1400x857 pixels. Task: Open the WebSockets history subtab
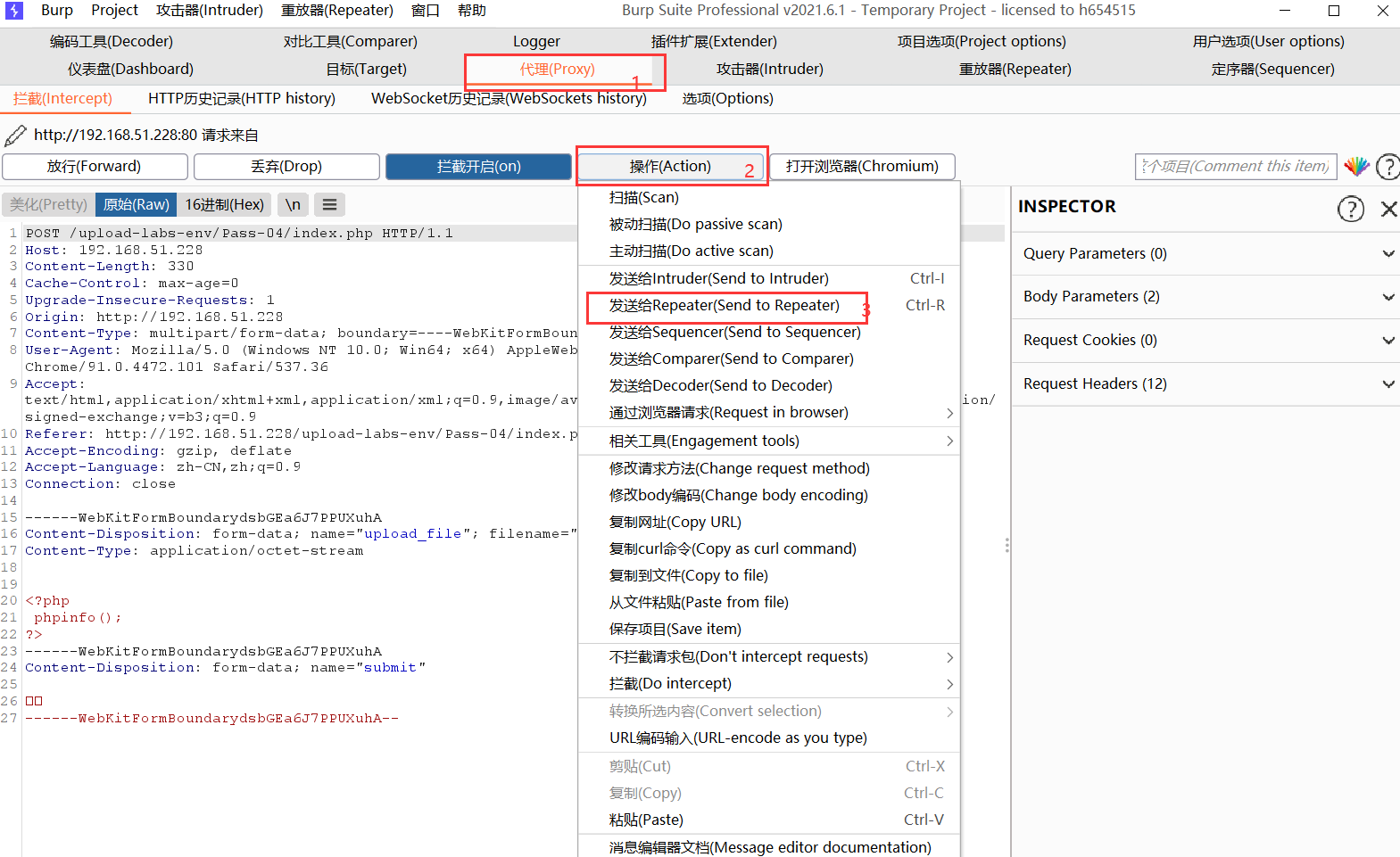point(509,99)
